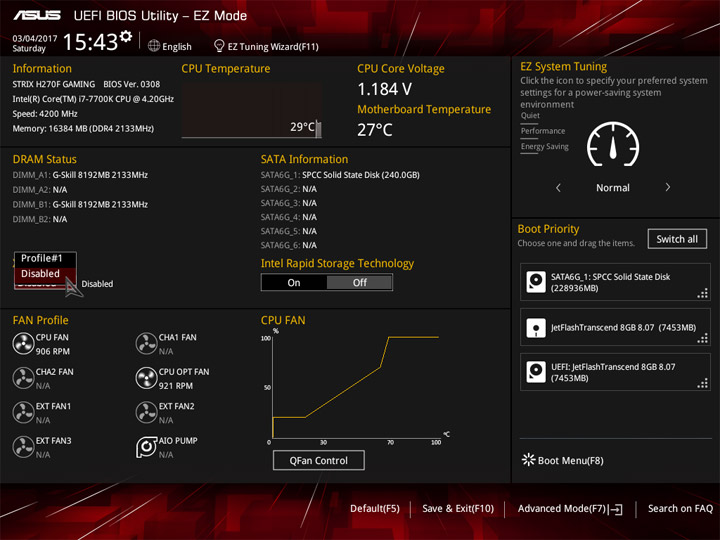Viewport: 720px width, 540px height.
Task: Click the SATA6G_1 SPCC disk icon in Boot Priority
Action: click(x=536, y=282)
